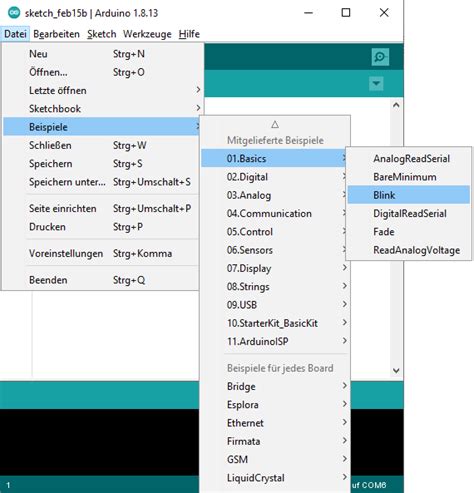The image size is (474, 493).
Task: Expand the 06.Sensors examples submenu
Action: pyautogui.click(x=275, y=250)
